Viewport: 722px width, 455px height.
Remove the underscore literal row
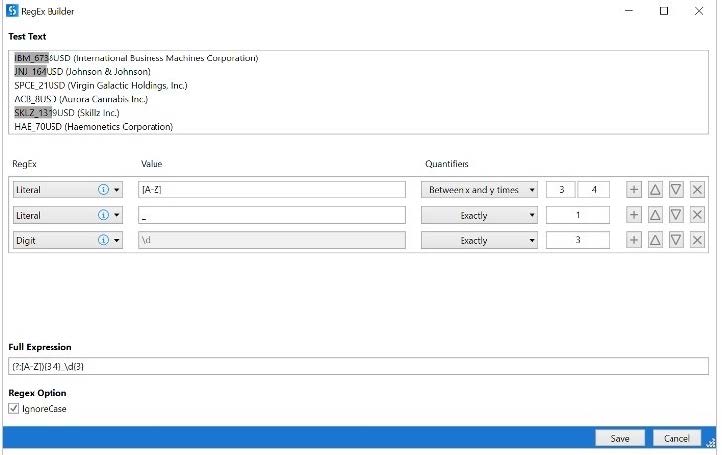click(697, 215)
